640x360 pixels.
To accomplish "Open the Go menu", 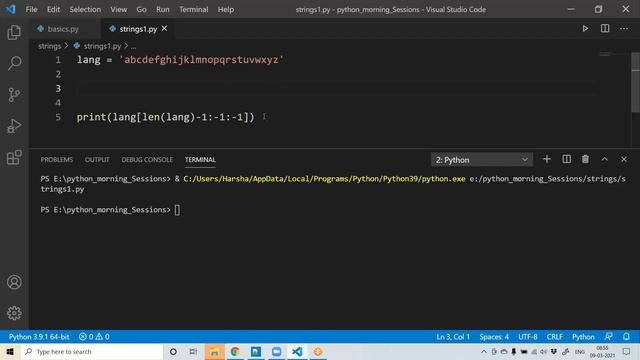I will [x=141, y=9].
